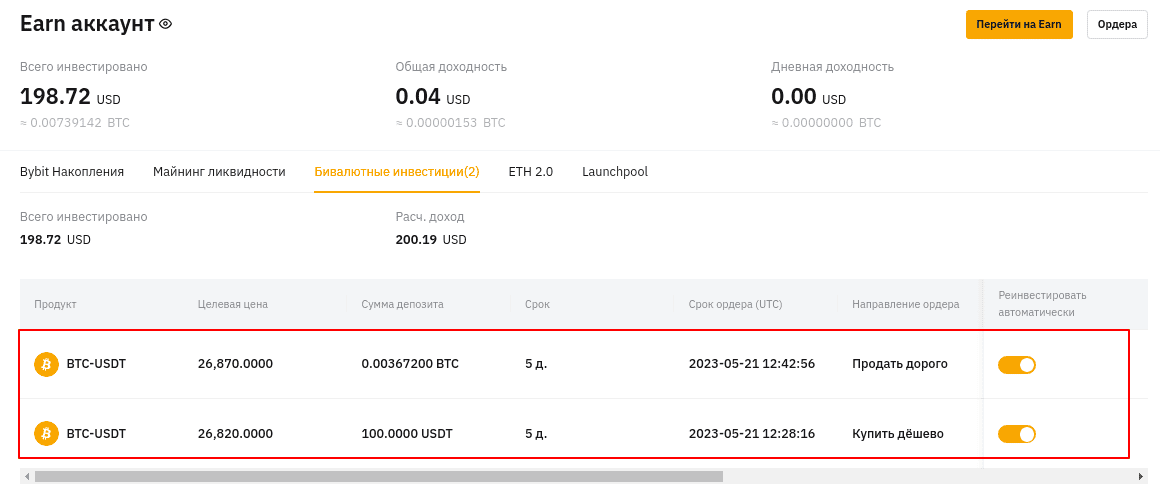
Task: Click the 2023-05-21 12:42:56 order time
Action: [x=752, y=364]
